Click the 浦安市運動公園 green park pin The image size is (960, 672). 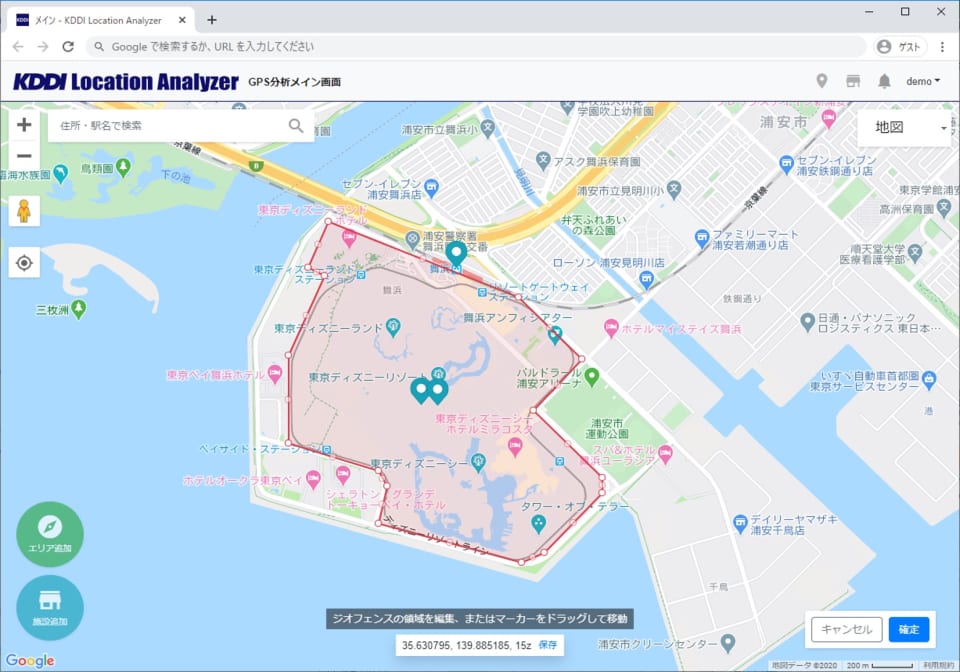point(591,377)
